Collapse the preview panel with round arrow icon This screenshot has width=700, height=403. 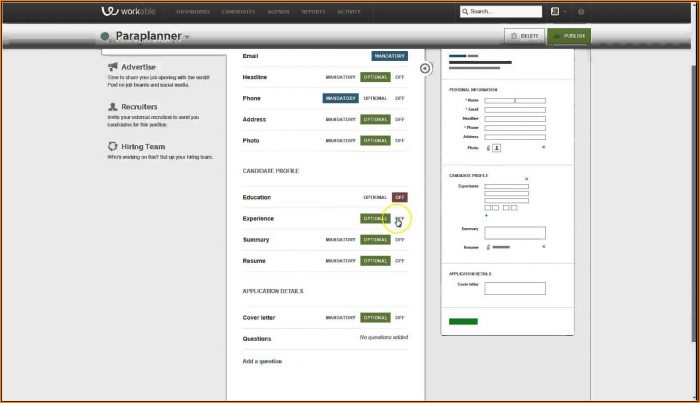coord(426,68)
